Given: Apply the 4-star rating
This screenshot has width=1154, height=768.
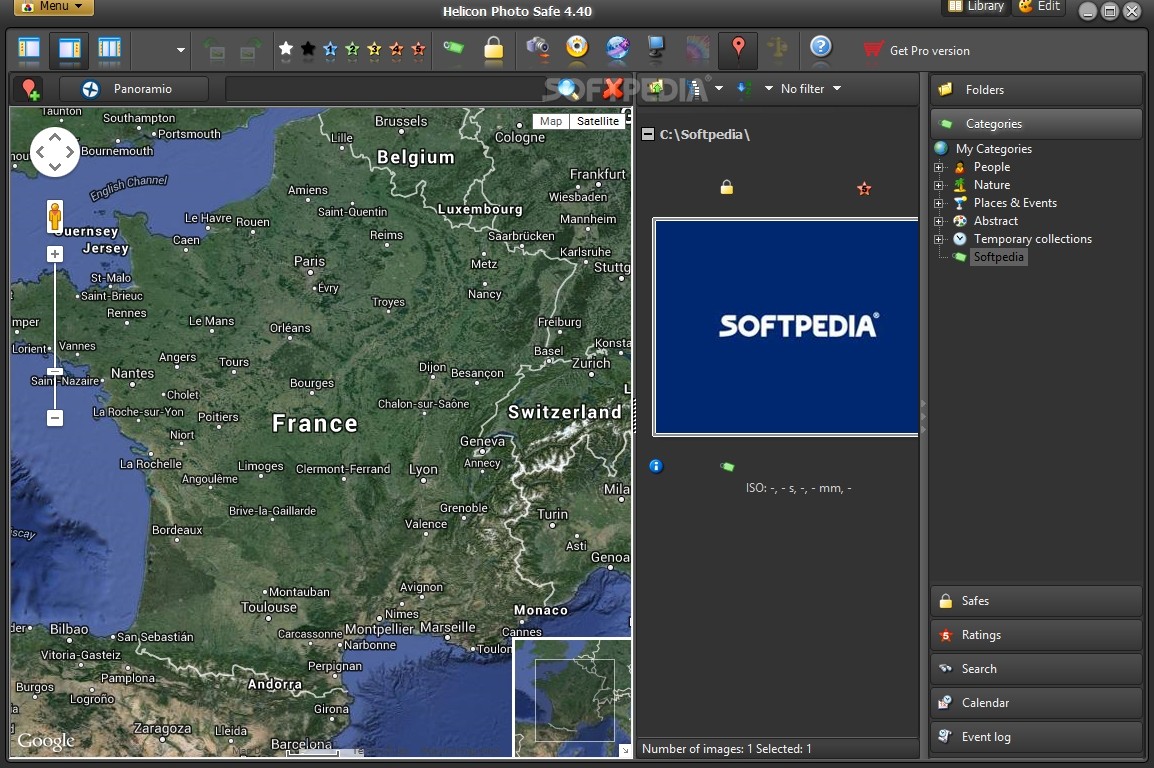Looking at the screenshot, I should pos(396,49).
